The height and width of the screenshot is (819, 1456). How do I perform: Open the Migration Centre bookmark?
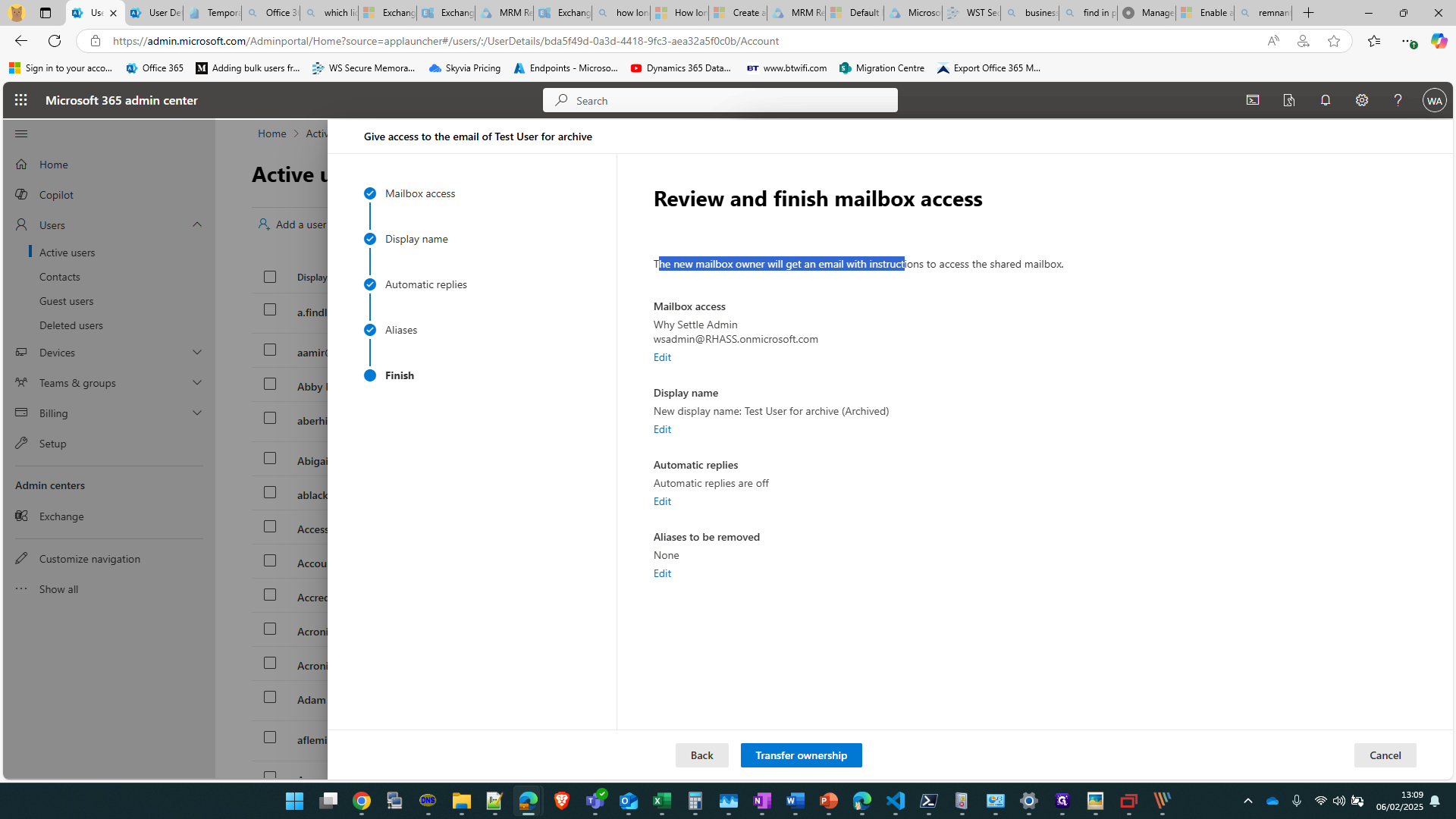click(882, 68)
